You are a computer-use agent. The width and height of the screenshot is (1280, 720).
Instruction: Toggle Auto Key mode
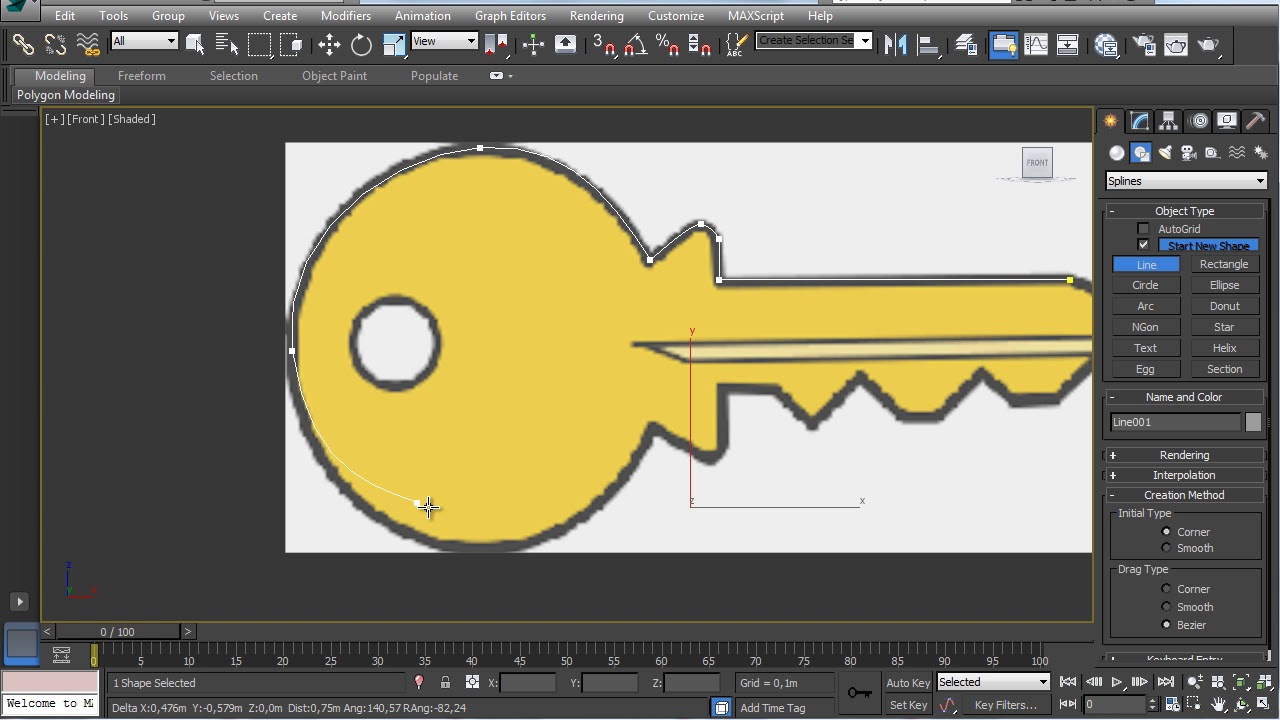908,683
